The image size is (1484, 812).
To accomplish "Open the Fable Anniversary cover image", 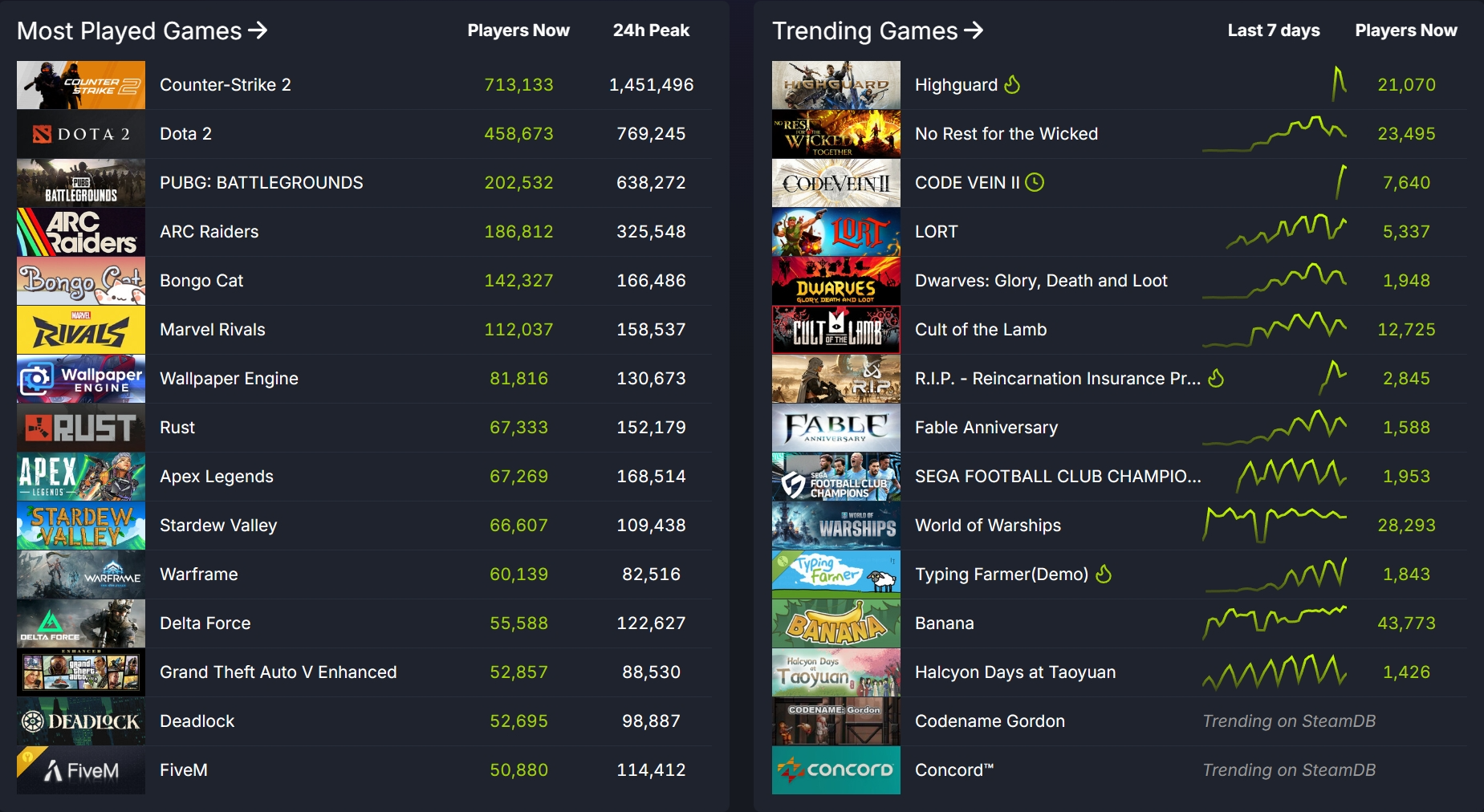I will tap(836, 428).
